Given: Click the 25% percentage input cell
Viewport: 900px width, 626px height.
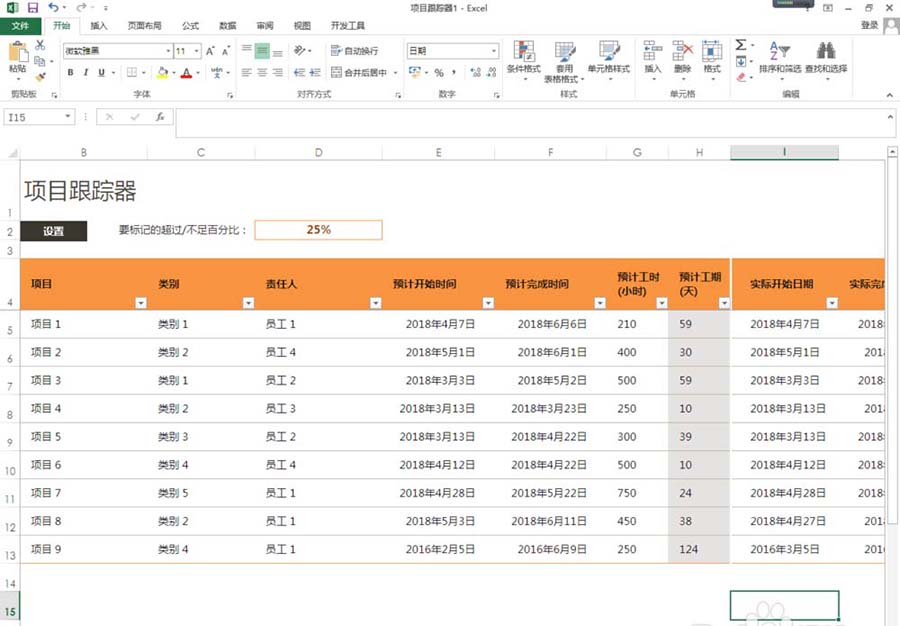Looking at the screenshot, I should [x=319, y=230].
